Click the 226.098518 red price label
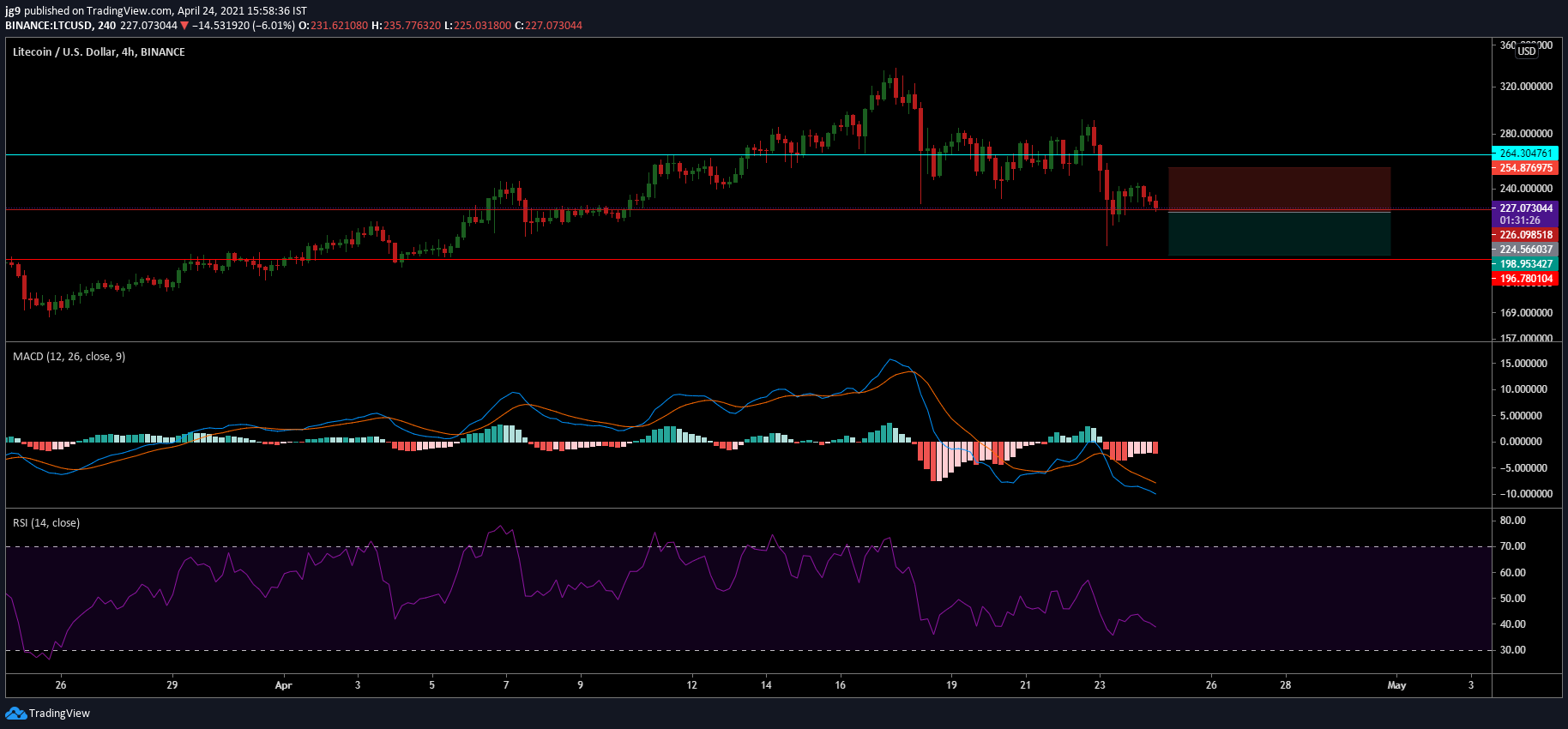 tap(1526, 235)
